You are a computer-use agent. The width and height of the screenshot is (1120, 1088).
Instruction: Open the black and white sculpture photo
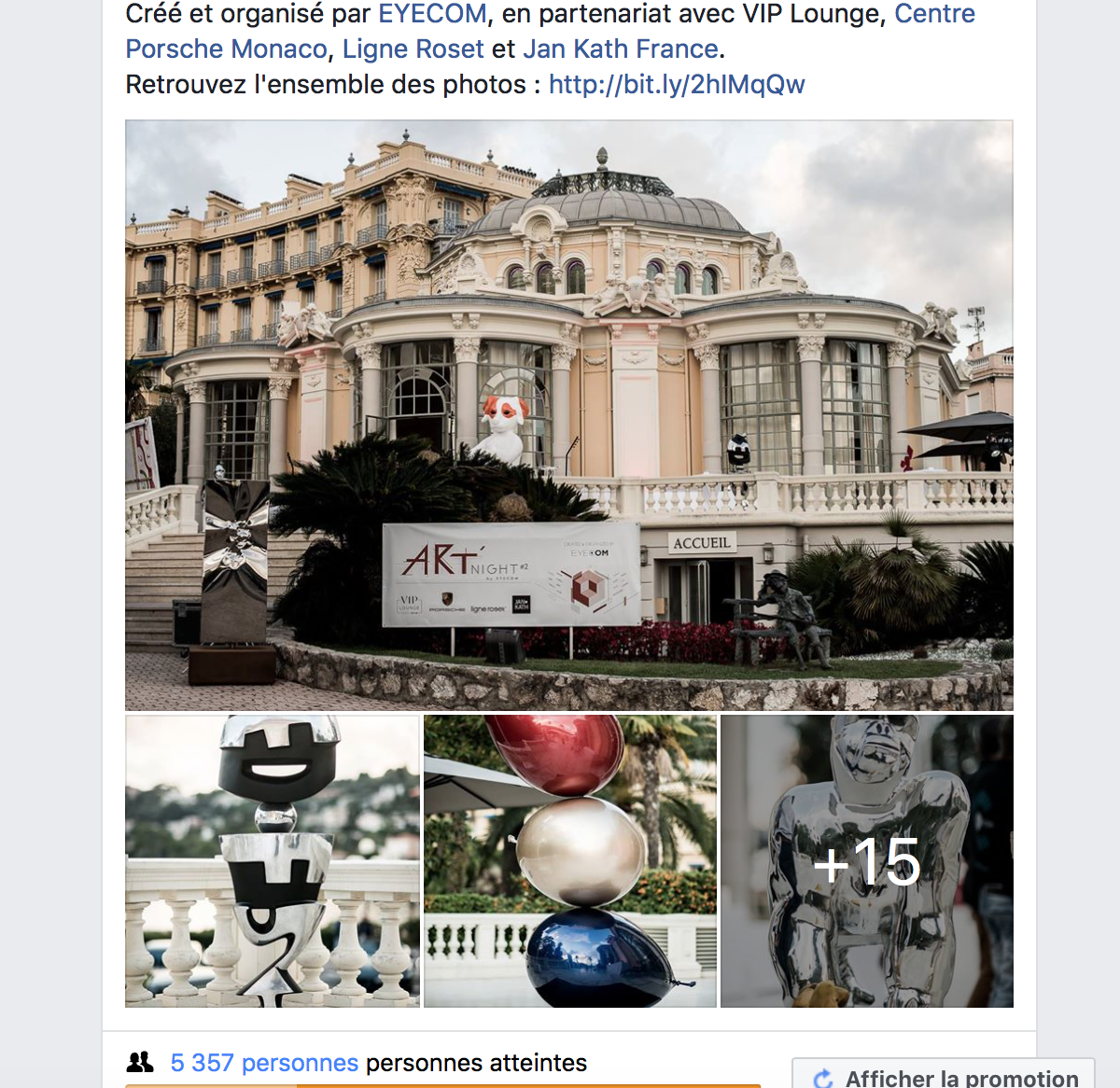pyautogui.click(x=273, y=861)
